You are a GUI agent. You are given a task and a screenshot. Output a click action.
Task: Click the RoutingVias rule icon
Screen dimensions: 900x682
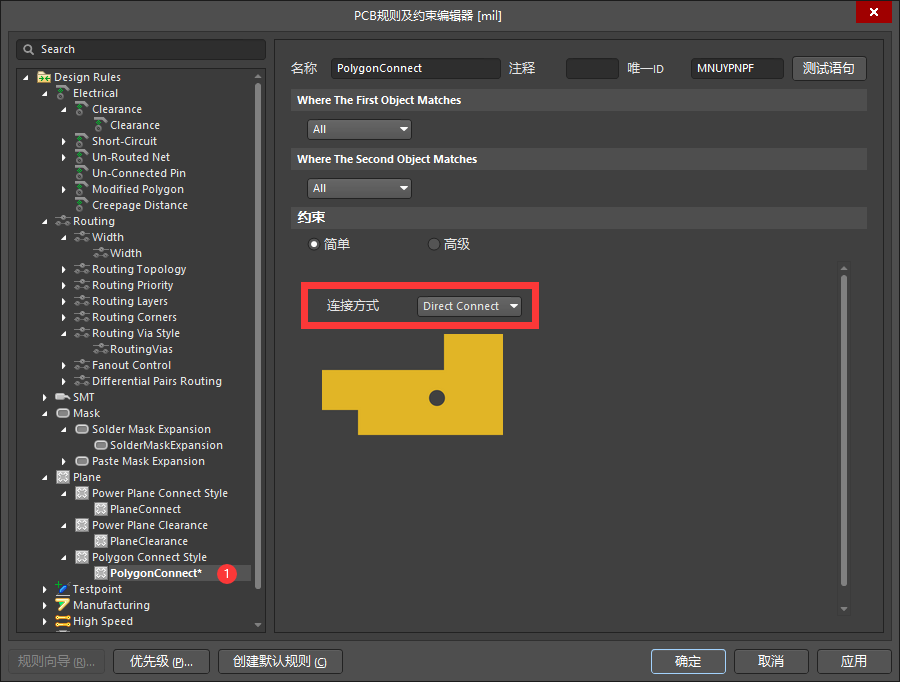(x=100, y=349)
